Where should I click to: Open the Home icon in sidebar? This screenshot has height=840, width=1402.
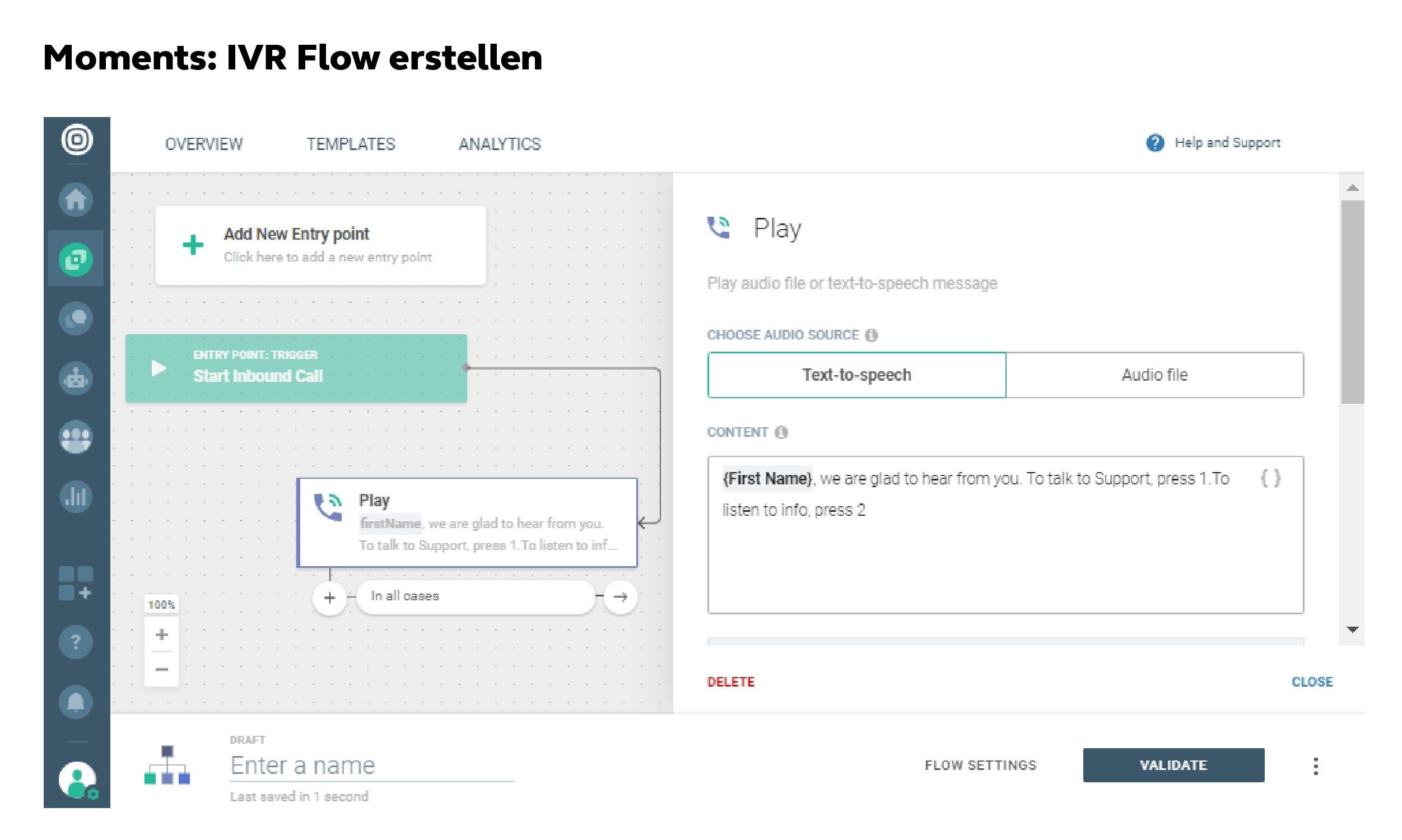(x=76, y=199)
